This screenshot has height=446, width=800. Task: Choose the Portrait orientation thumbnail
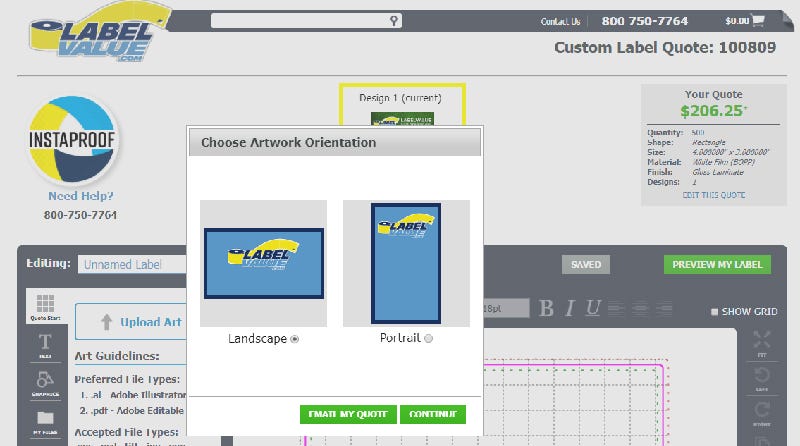pos(406,263)
